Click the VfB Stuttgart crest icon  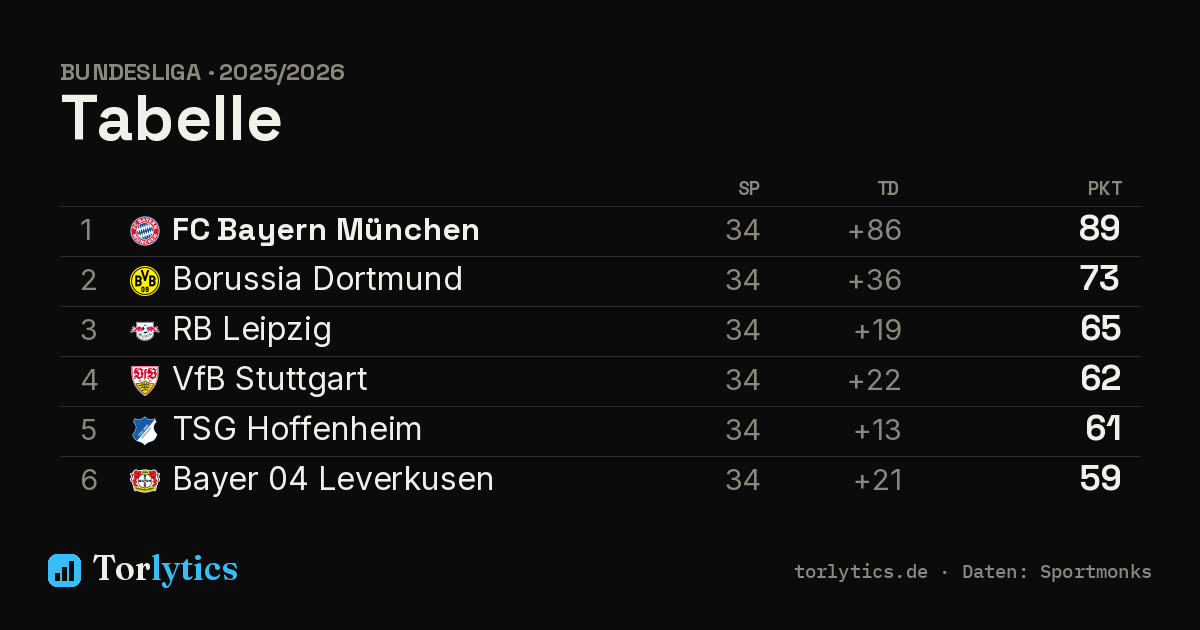(145, 381)
